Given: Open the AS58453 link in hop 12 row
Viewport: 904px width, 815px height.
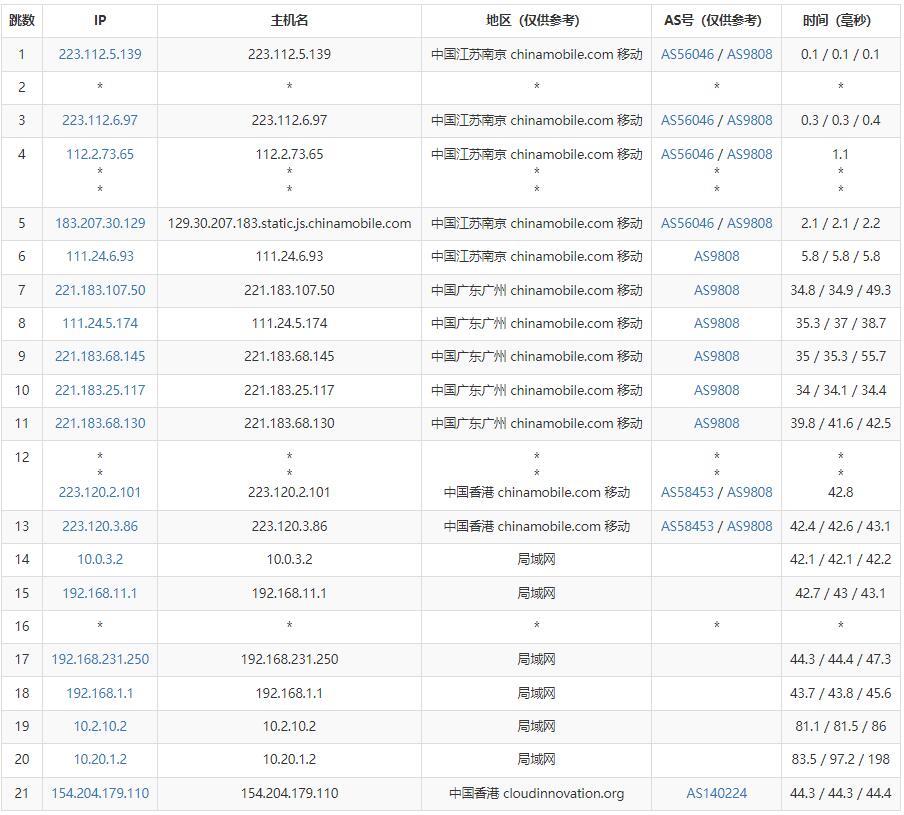Looking at the screenshot, I should pos(687,492).
